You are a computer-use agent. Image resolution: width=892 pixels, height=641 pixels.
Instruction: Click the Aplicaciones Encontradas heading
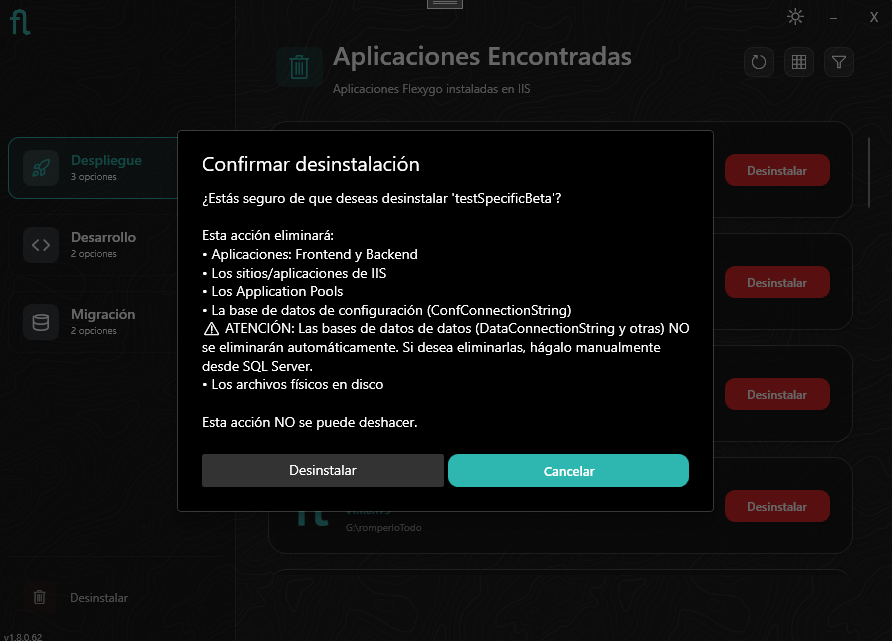point(482,56)
